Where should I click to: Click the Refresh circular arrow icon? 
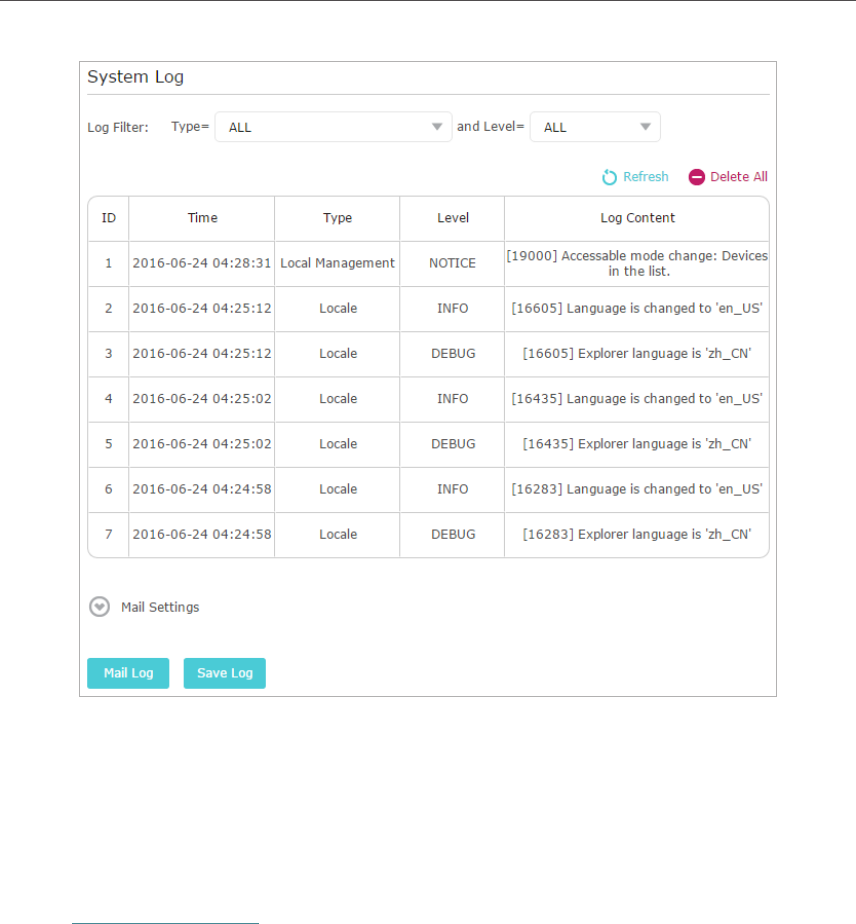609,177
